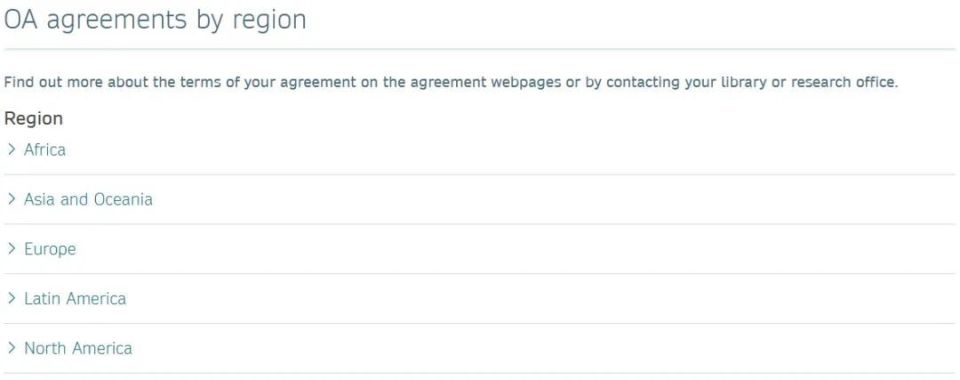Image resolution: width=960 pixels, height=380 pixels.
Task: Select the Asia and Oceania label text
Action: pyautogui.click(x=88, y=199)
